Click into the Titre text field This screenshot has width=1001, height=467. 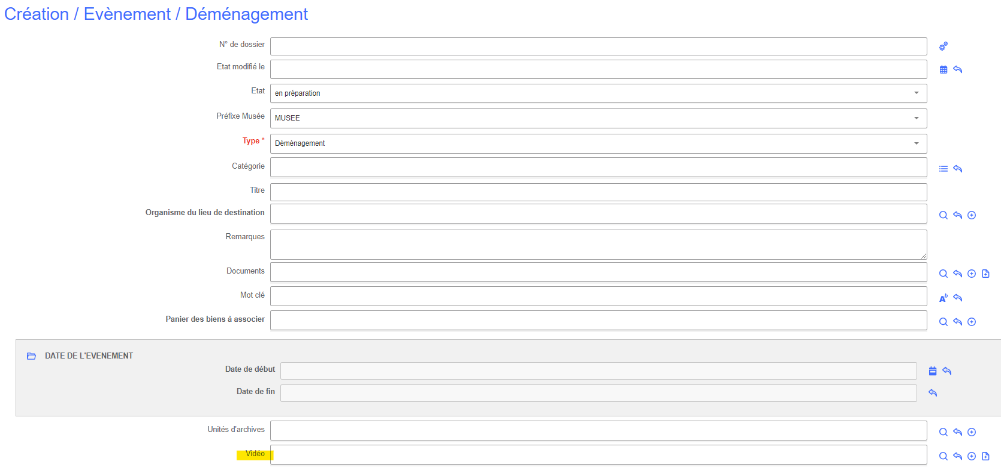tap(598, 191)
